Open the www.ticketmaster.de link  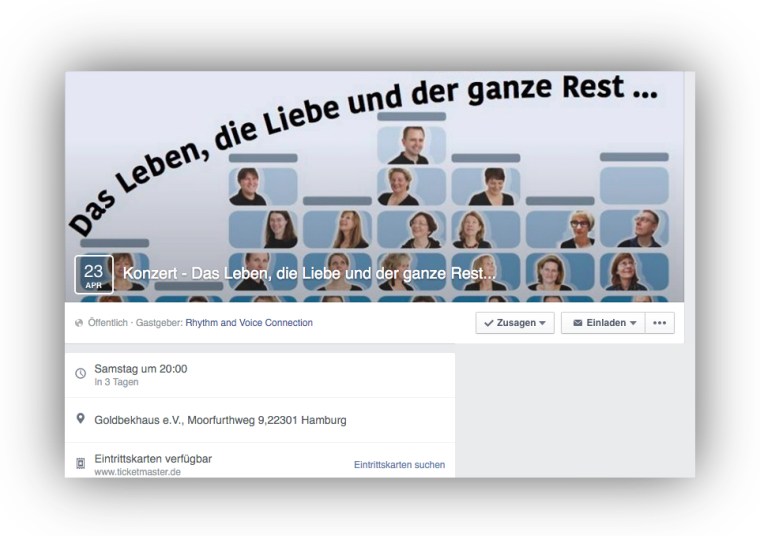tap(138, 472)
